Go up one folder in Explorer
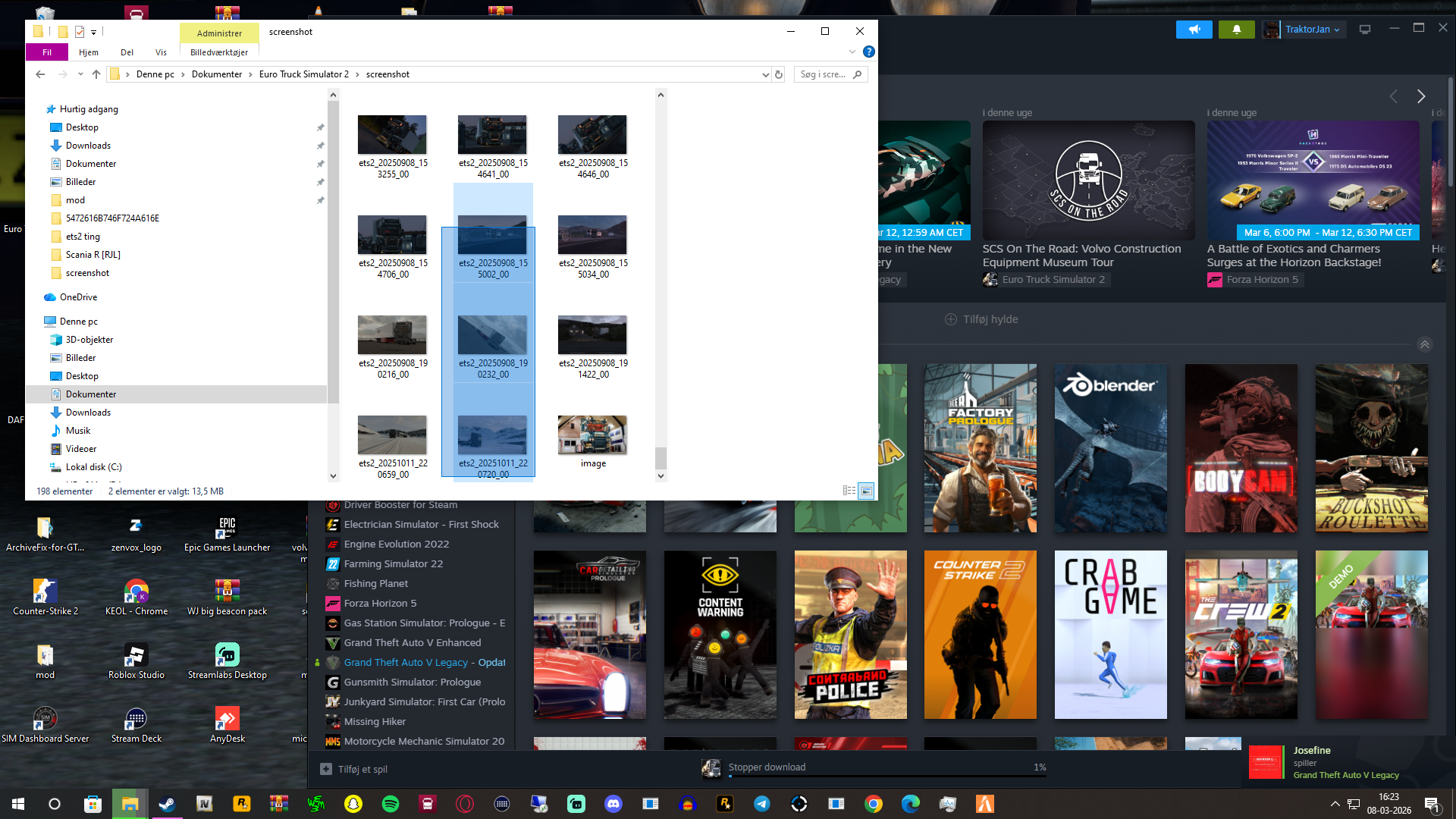 (96, 74)
